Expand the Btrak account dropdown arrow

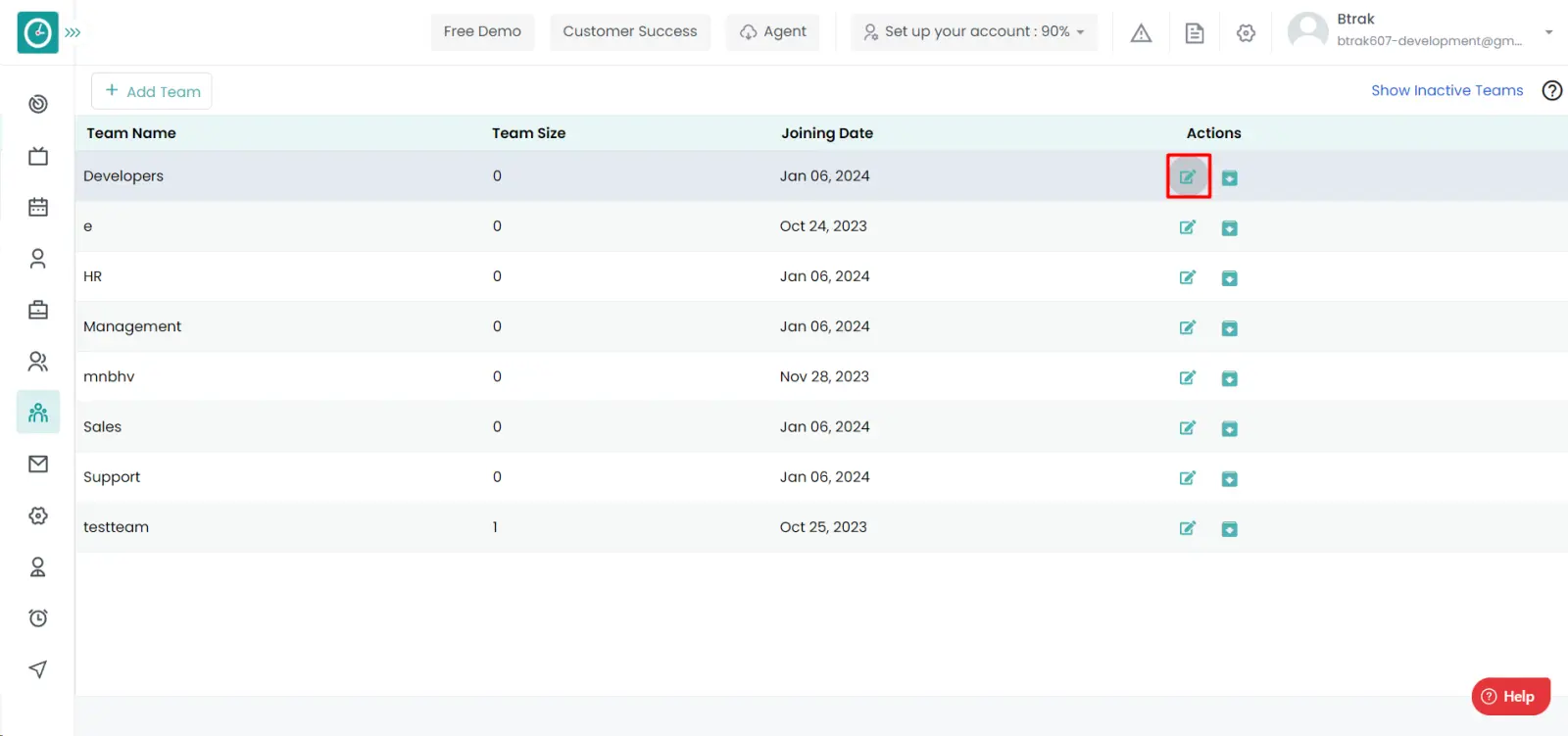(1549, 32)
